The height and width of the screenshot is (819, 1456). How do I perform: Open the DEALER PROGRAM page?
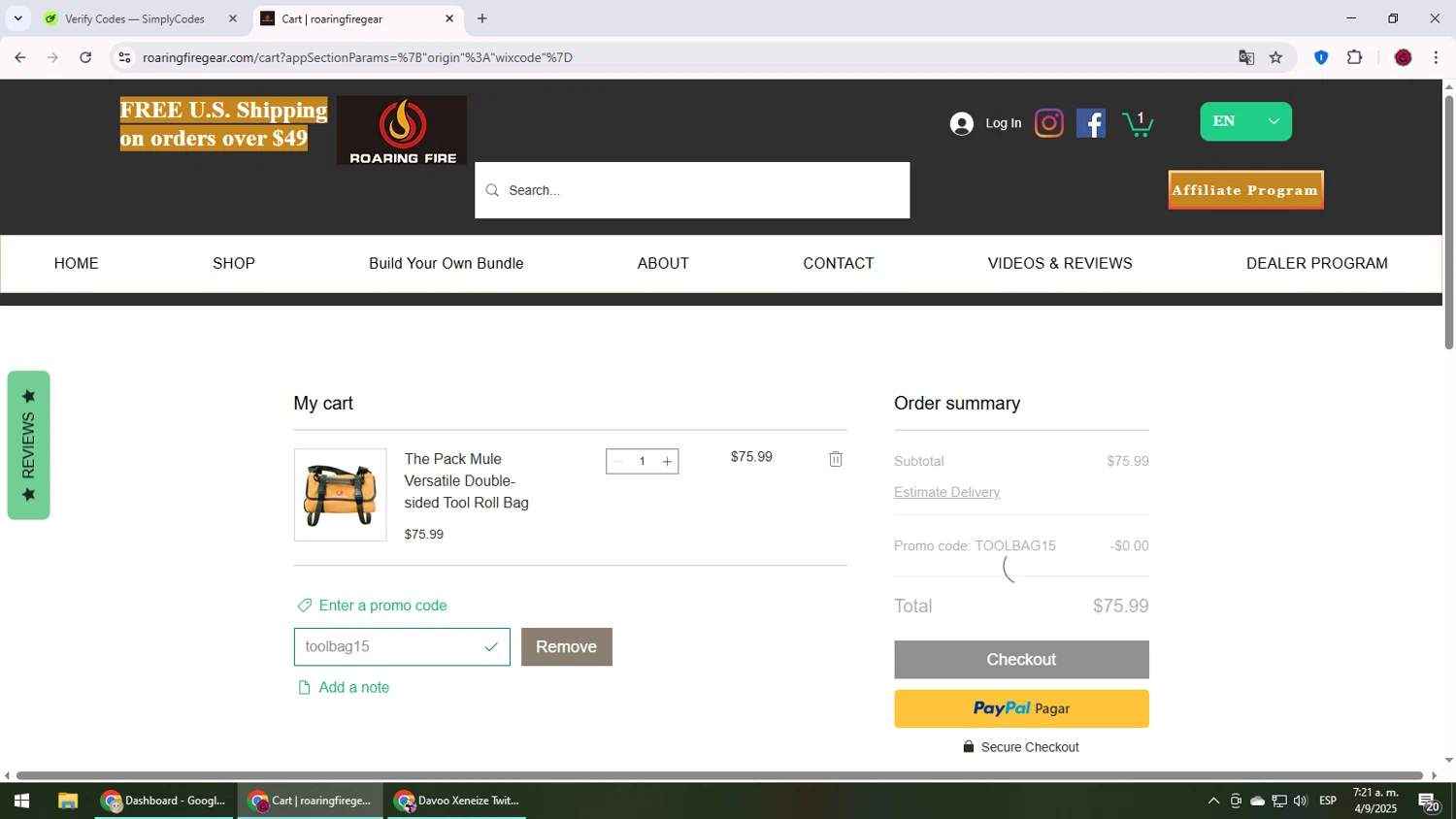tap(1317, 263)
